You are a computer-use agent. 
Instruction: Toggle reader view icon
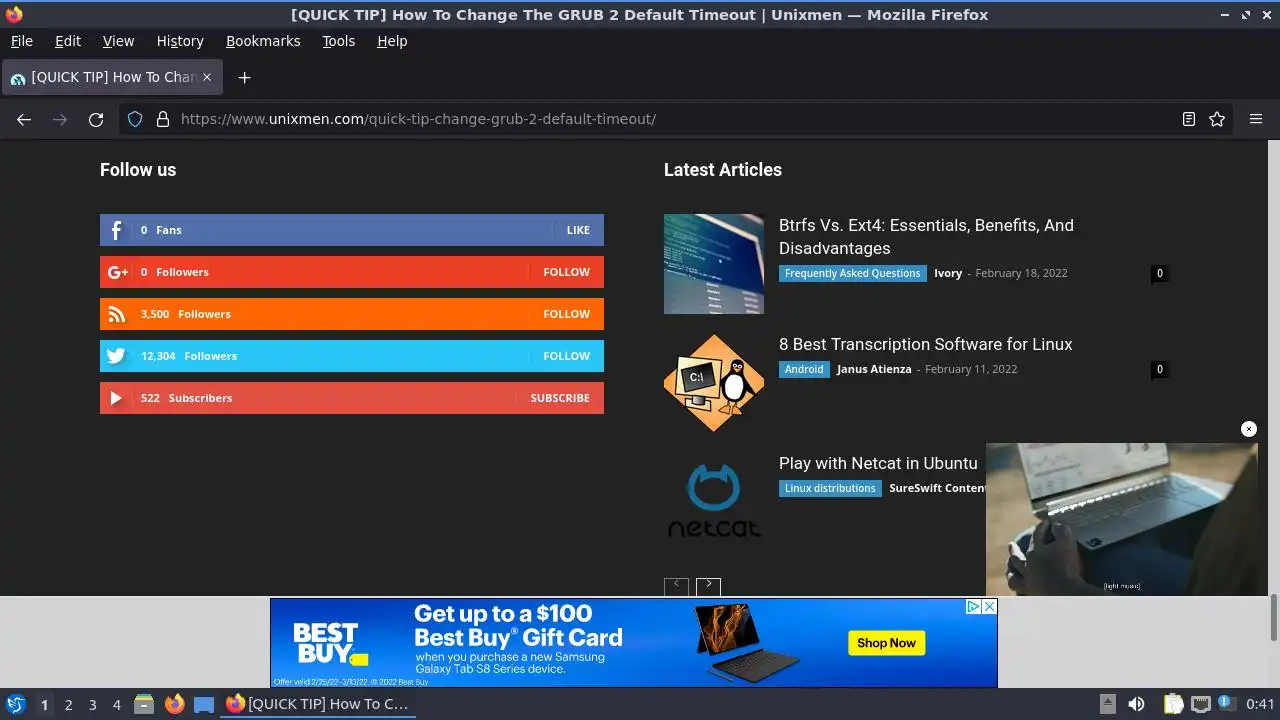click(1189, 119)
